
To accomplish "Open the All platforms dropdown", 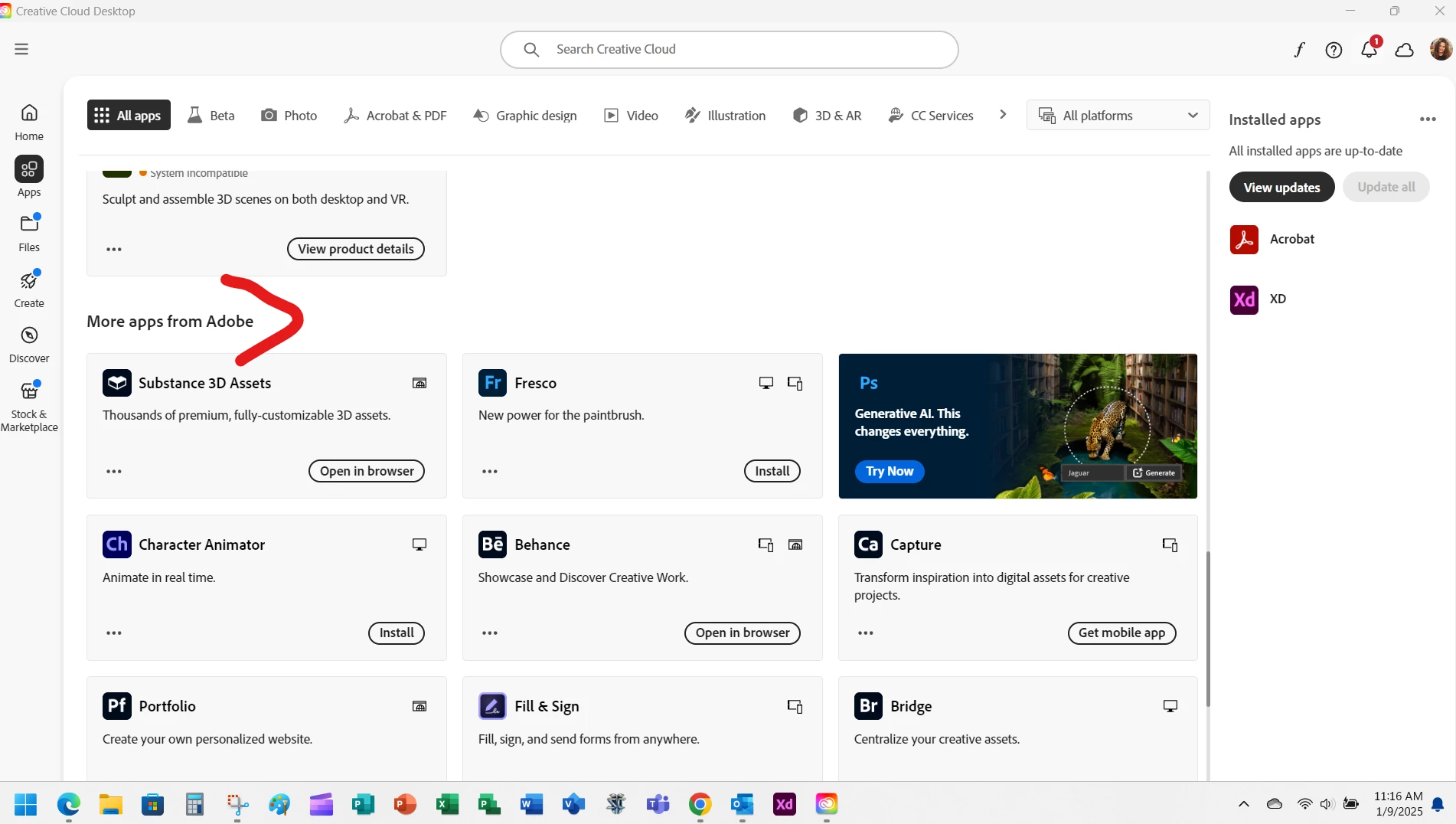I will click(x=1118, y=115).
